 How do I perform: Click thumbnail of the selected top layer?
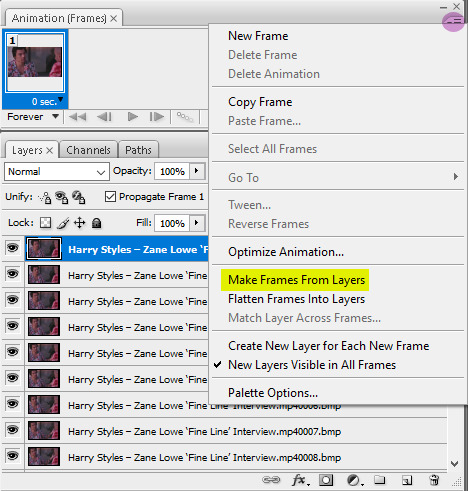point(44,249)
